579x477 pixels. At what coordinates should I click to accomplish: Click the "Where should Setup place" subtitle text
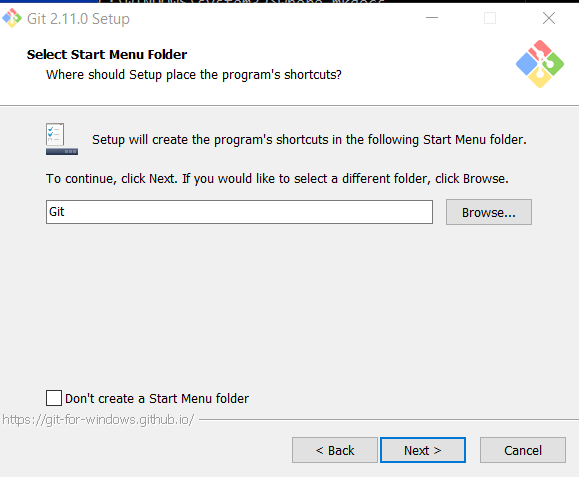tap(193, 75)
